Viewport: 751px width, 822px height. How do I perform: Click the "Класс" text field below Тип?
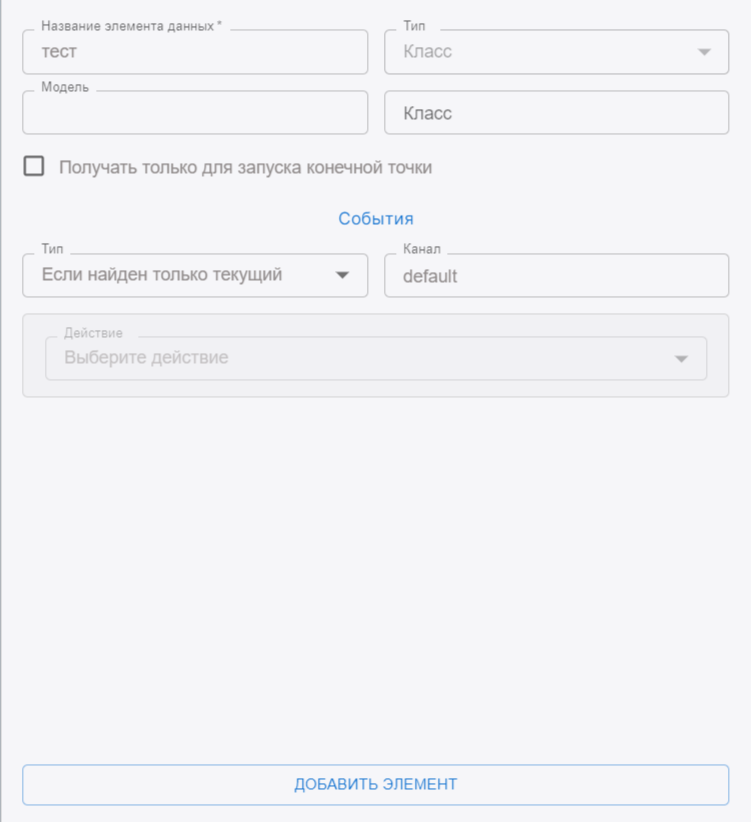(x=555, y=113)
